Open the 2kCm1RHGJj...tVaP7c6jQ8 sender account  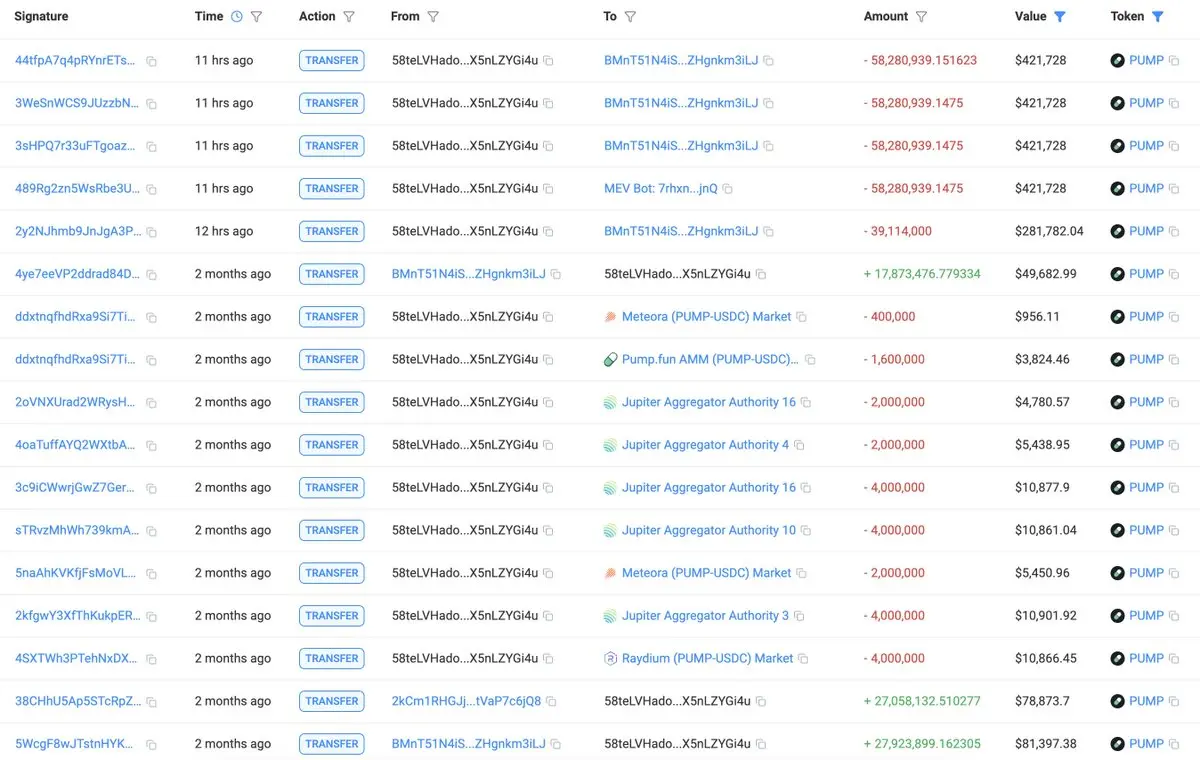pos(466,701)
